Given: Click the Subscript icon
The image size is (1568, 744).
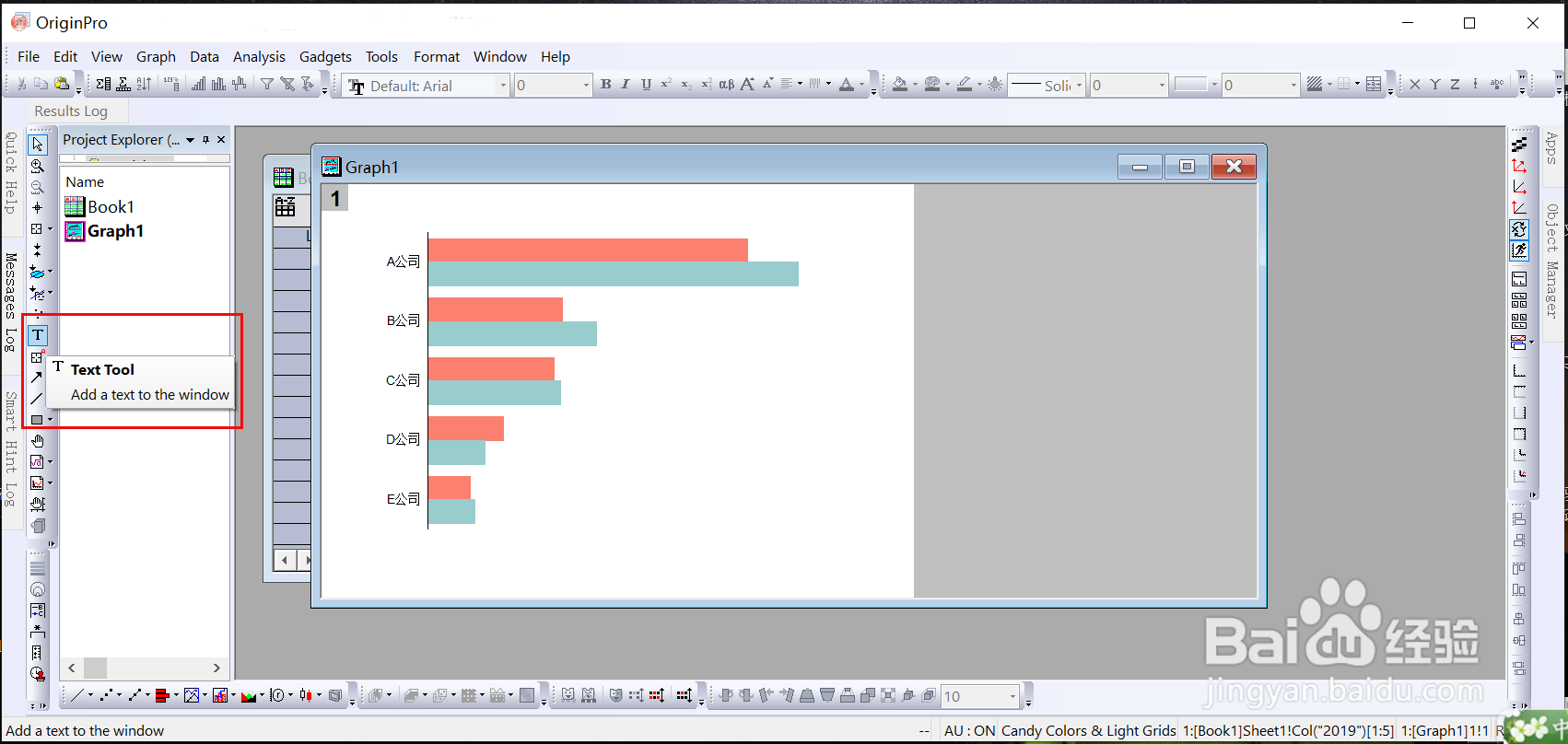Looking at the screenshot, I should coord(686,85).
